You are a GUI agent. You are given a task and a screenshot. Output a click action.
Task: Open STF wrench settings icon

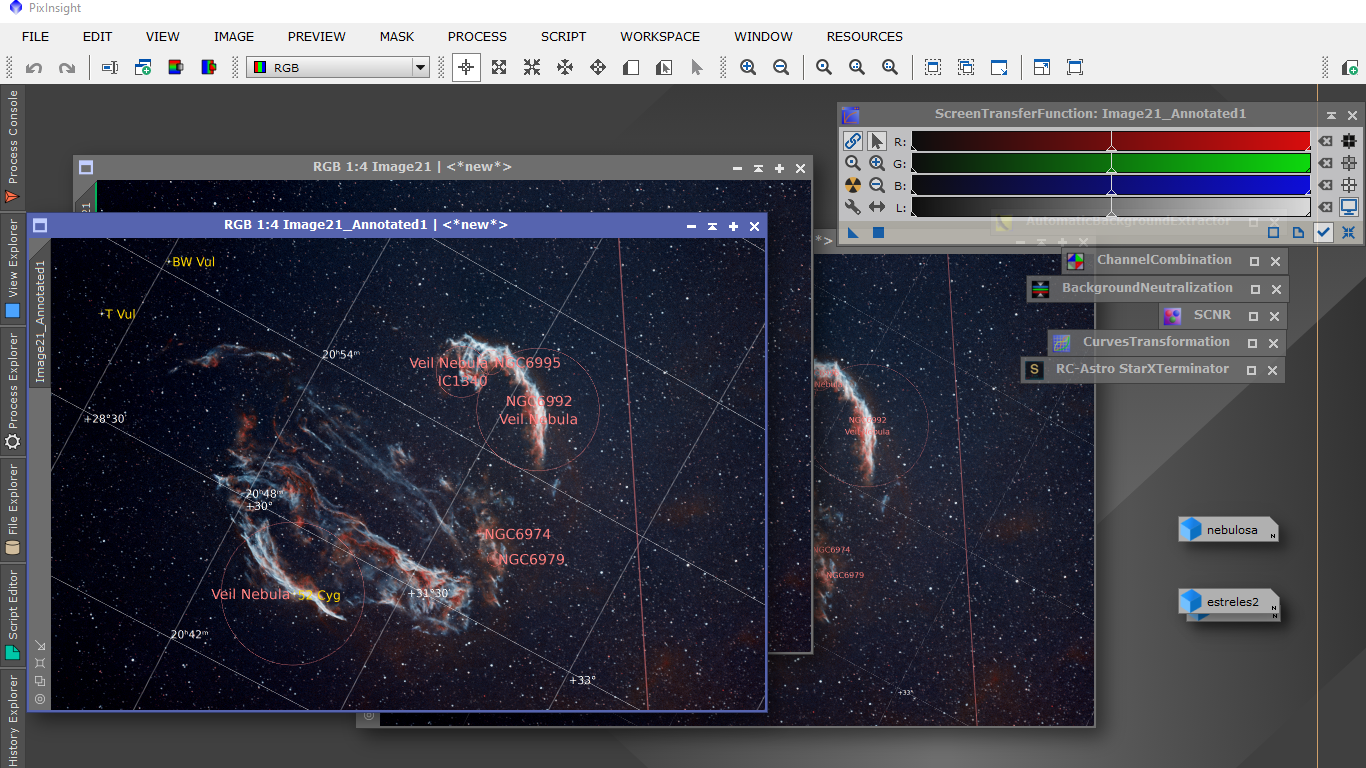tap(852, 207)
